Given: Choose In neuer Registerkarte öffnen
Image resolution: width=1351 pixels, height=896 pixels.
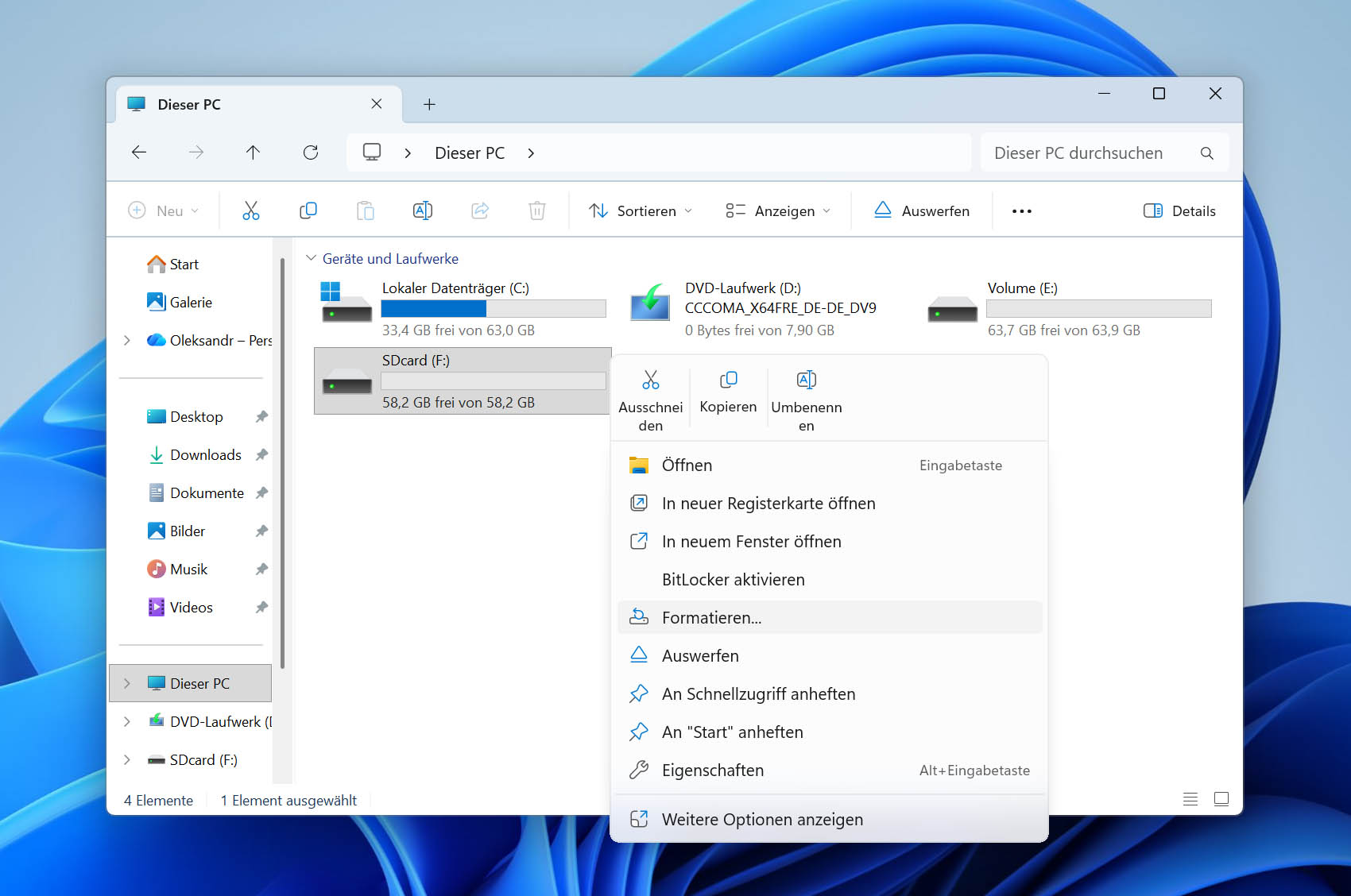Looking at the screenshot, I should click(x=830, y=504).
